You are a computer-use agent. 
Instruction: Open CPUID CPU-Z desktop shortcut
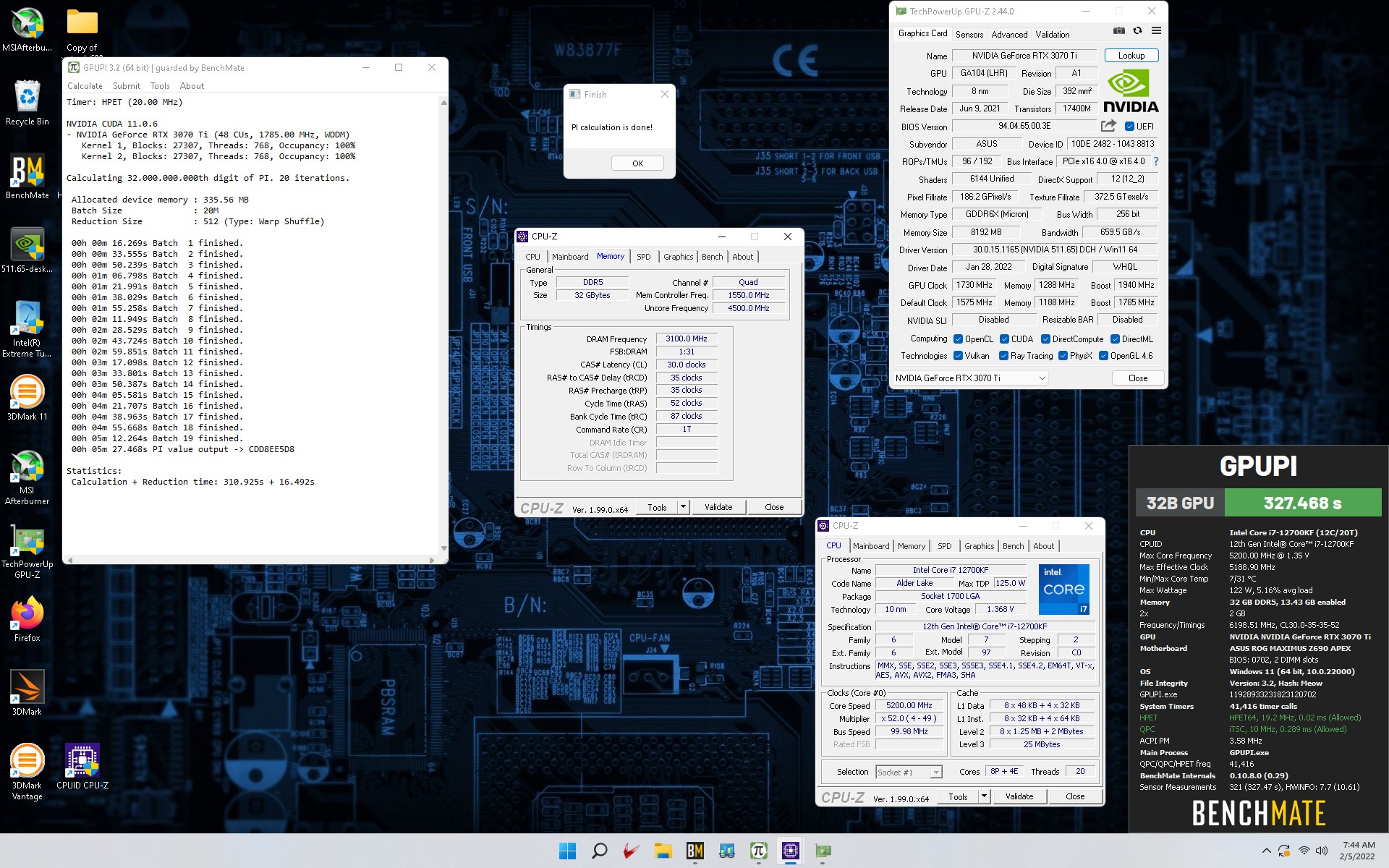pyautogui.click(x=82, y=767)
